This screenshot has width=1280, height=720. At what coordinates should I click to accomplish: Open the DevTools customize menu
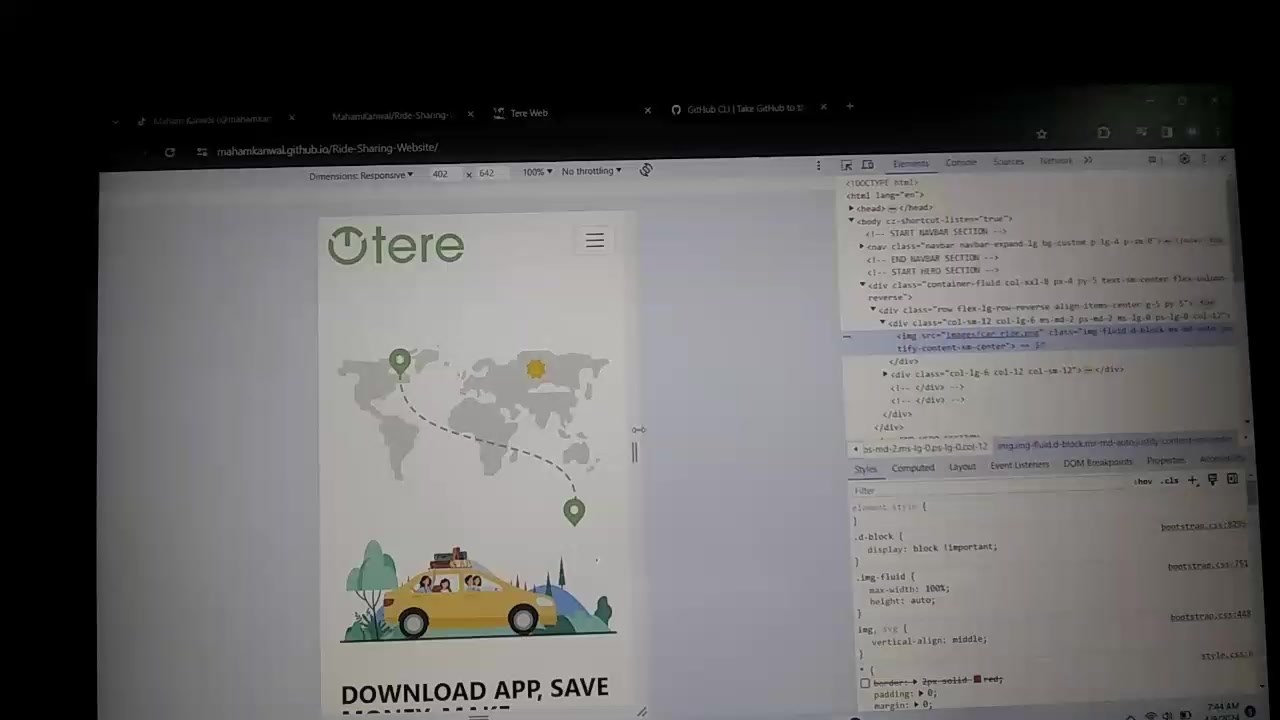coord(1204,159)
